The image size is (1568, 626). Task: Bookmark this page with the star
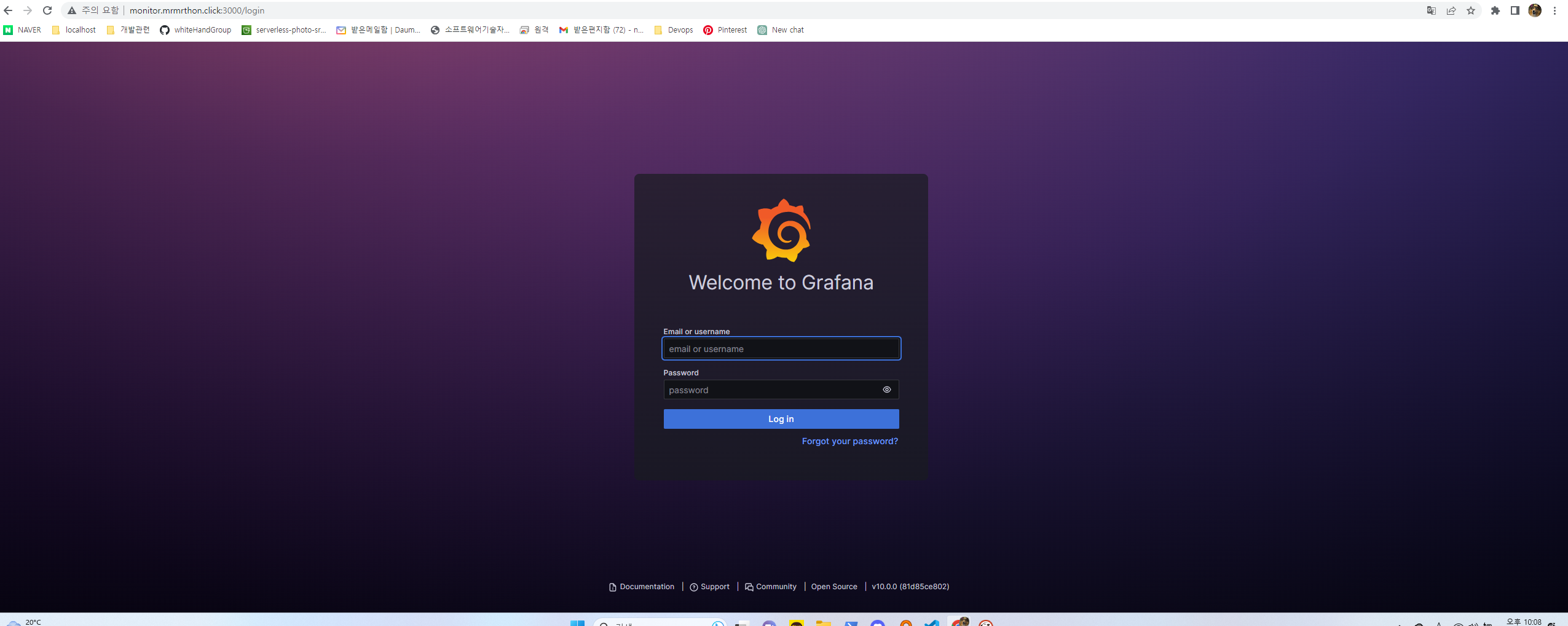pos(1471,10)
